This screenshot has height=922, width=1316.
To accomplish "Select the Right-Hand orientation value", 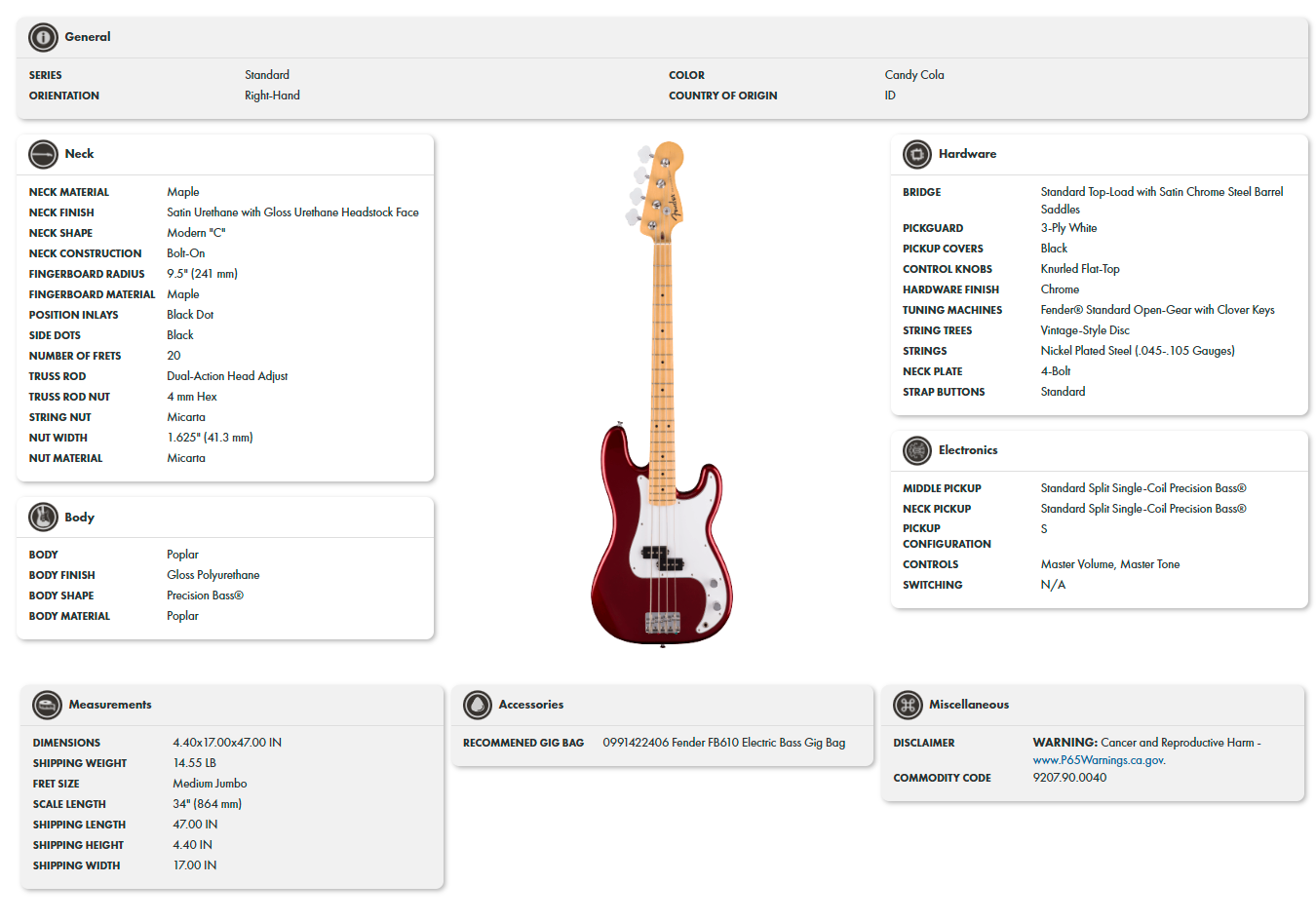I will point(272,96).
